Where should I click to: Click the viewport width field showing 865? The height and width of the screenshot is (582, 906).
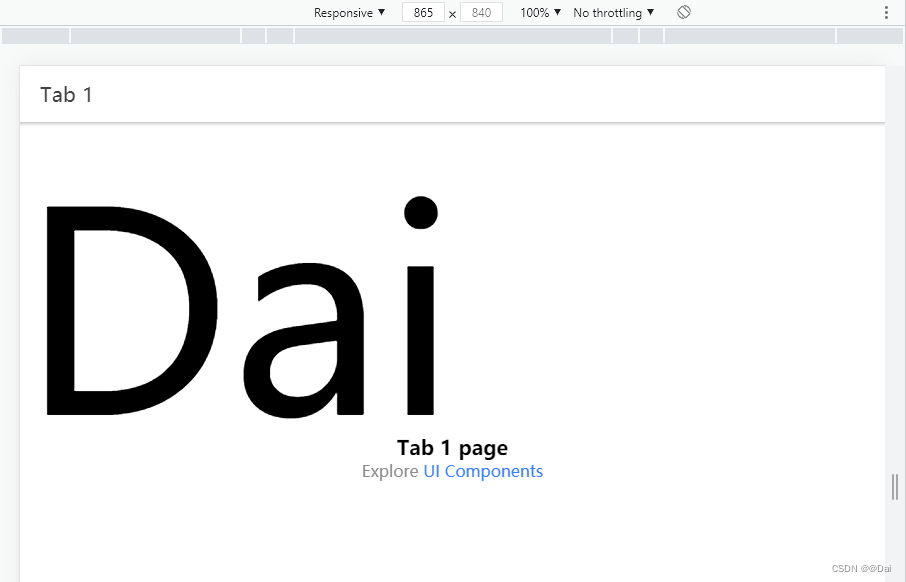423,13
